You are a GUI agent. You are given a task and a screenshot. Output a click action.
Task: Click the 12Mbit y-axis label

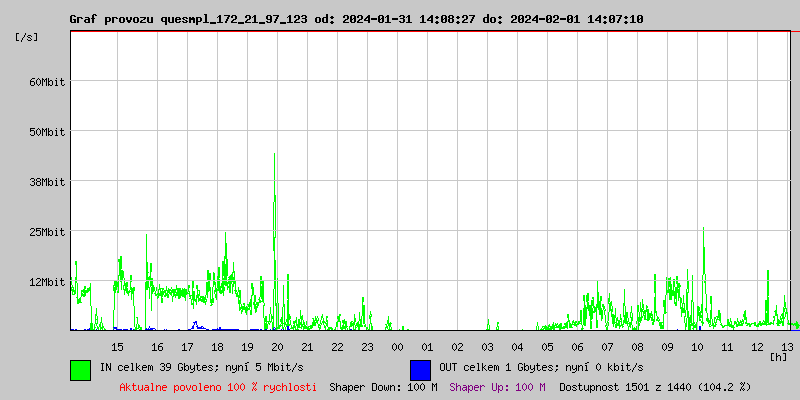tap(46, 282)
